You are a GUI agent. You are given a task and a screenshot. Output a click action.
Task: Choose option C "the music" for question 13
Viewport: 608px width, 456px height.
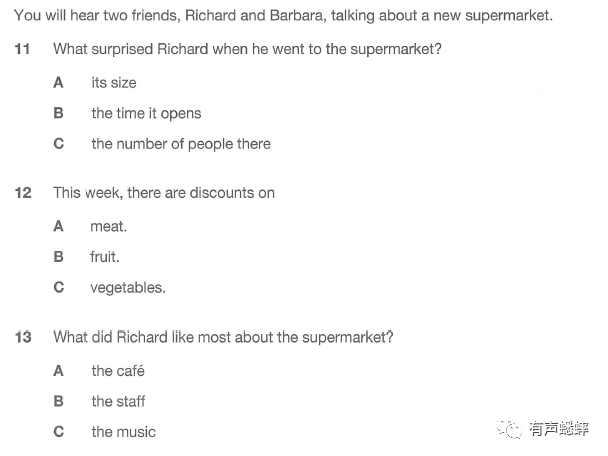pos(124,432)
